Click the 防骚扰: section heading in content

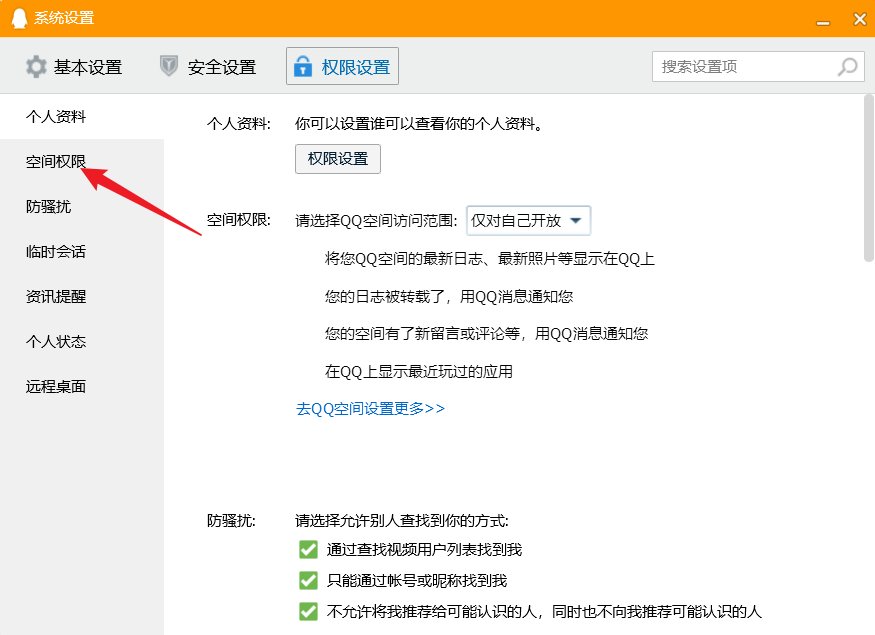[x=231, y=521]
